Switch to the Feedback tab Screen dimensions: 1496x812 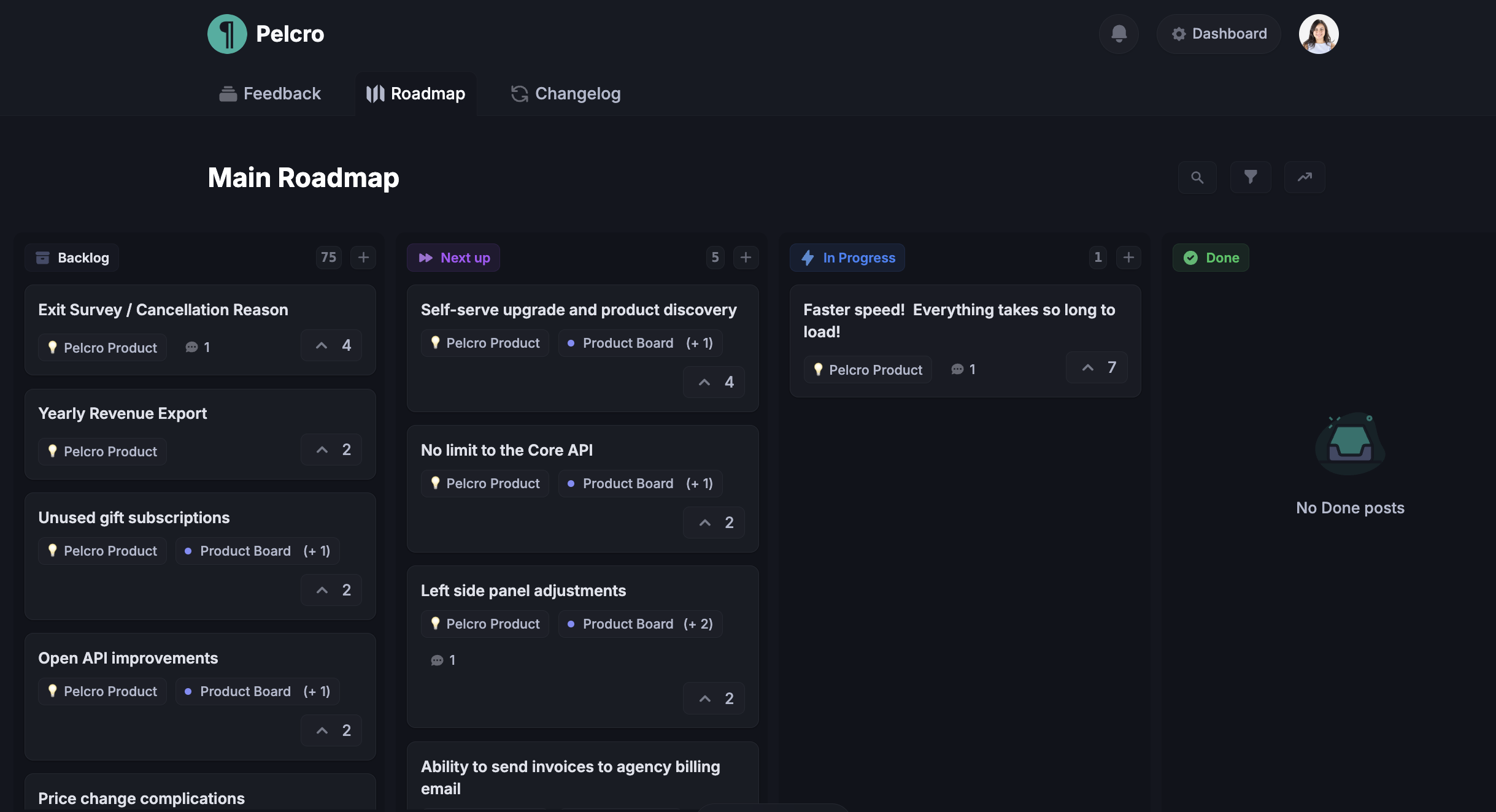click(x=270, y=93)
